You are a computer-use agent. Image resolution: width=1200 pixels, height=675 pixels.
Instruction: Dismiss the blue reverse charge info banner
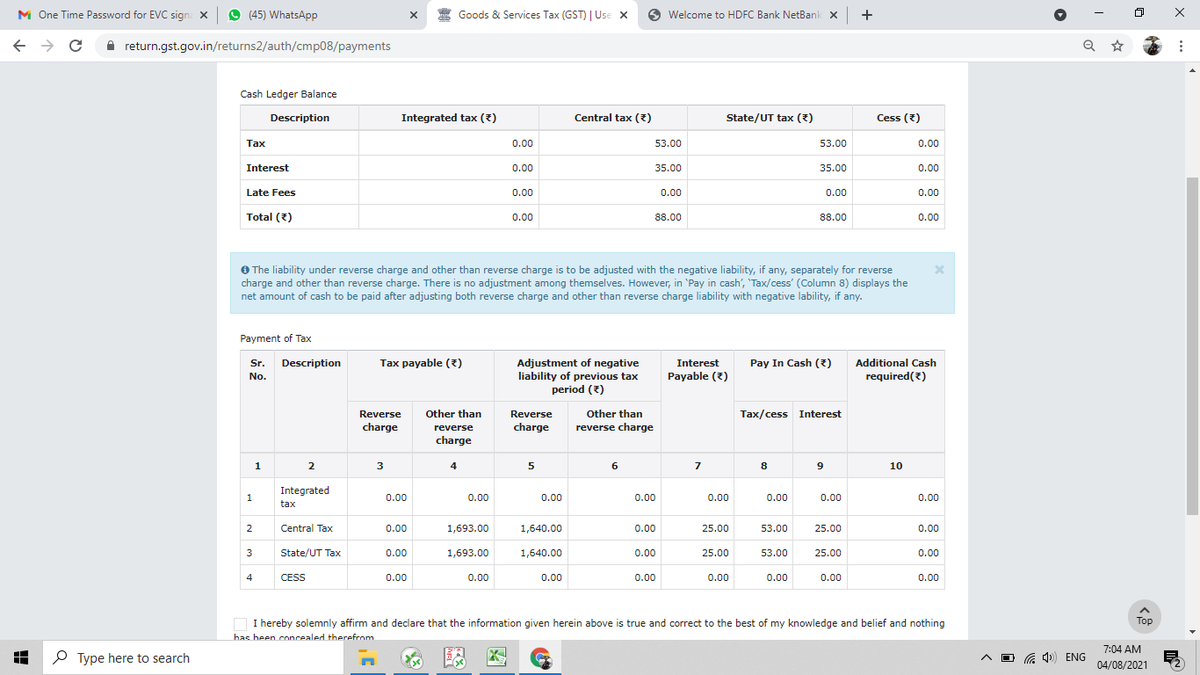coord(938,270)
